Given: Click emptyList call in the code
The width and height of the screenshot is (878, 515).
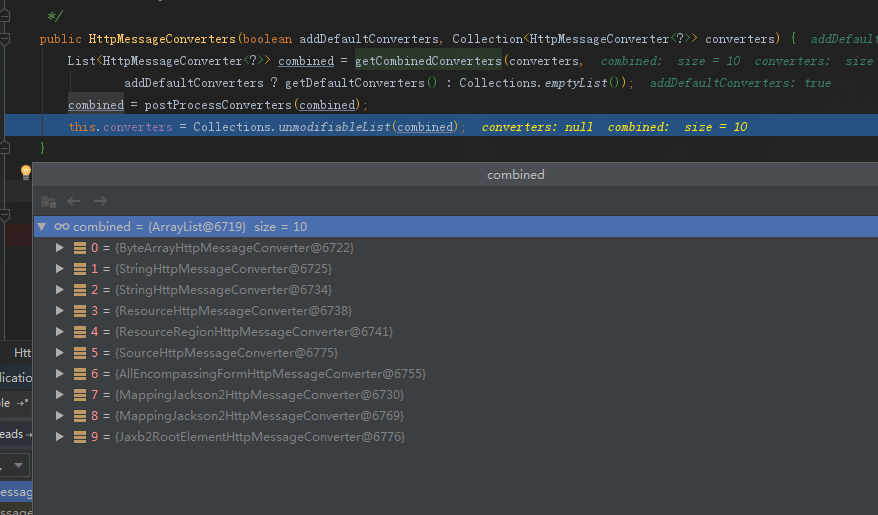Looking at the screenshot, I should (x=576, y=83).
